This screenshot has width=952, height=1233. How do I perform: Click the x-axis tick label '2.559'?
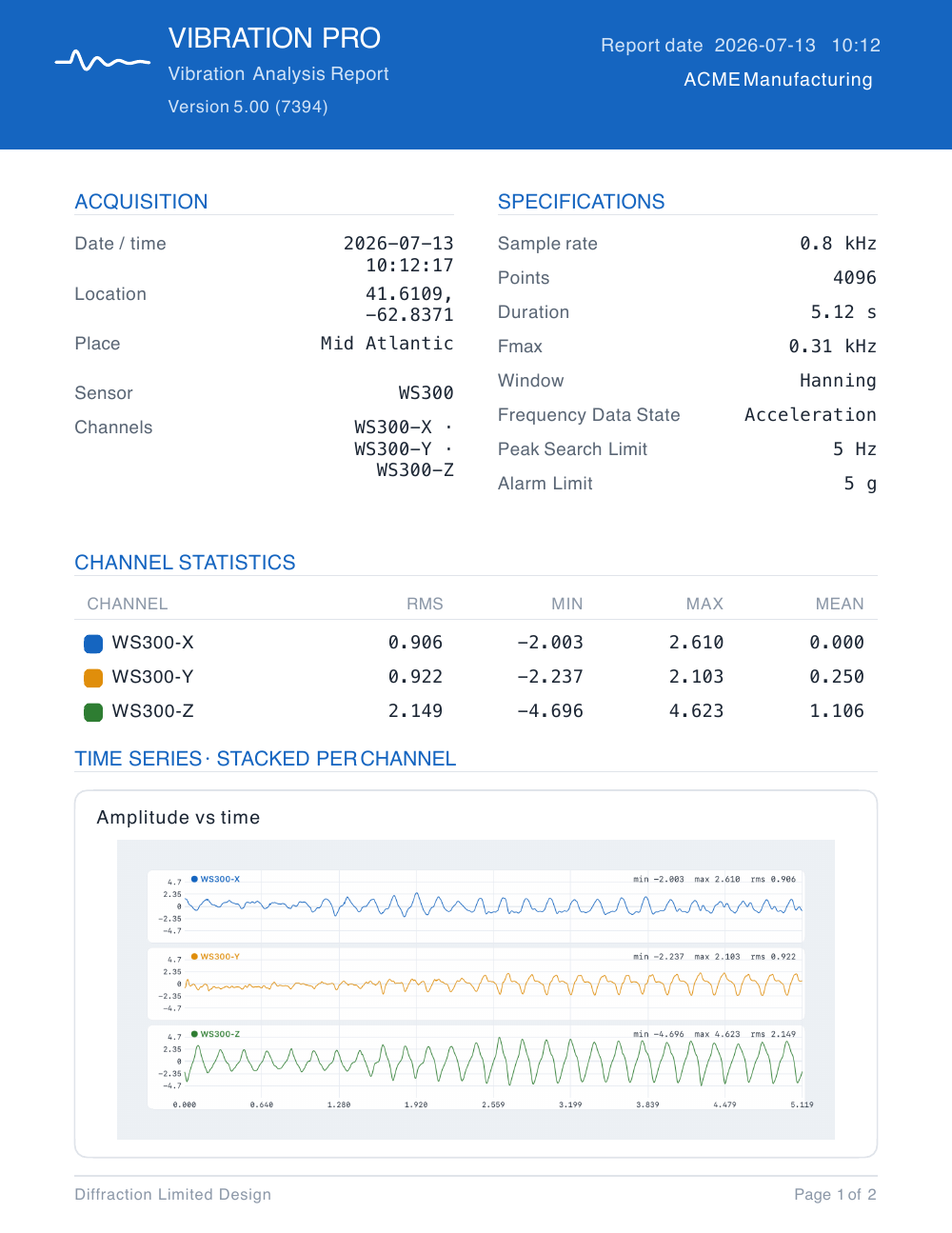pyautogui.click(x=493, y=1104)
